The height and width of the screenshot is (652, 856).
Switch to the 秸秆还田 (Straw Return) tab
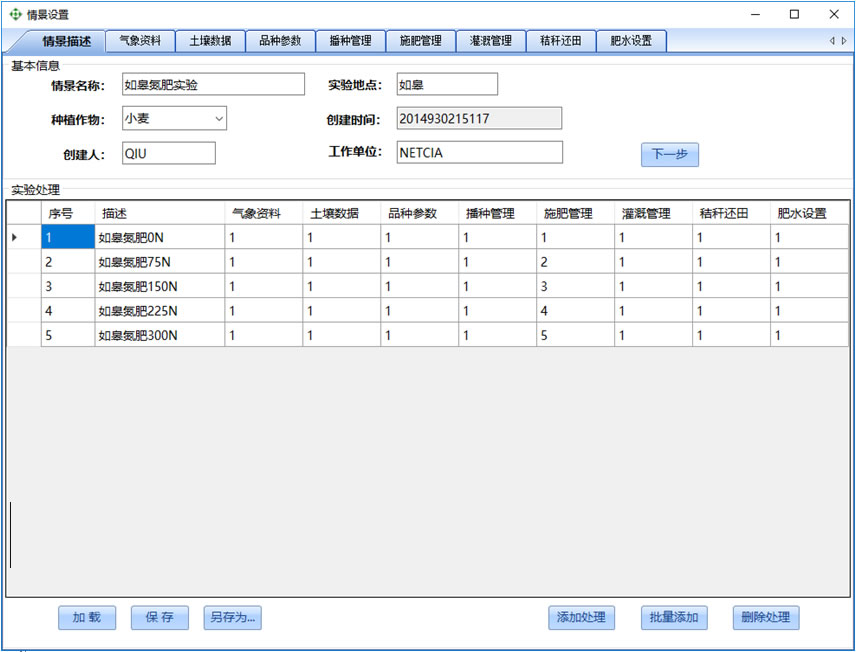pyautogui.click(x=561, y=41)
